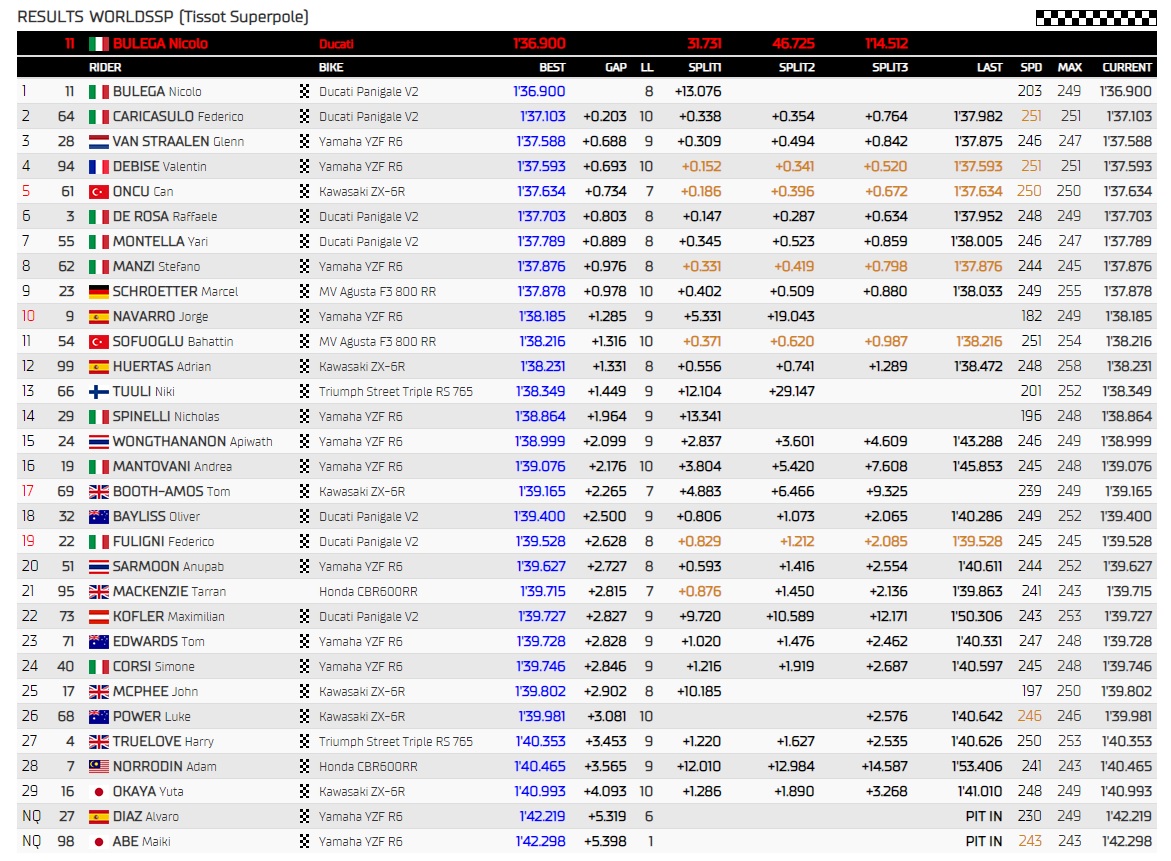Click the SPD column header
1171x861 pixels.
(1031, 67)
